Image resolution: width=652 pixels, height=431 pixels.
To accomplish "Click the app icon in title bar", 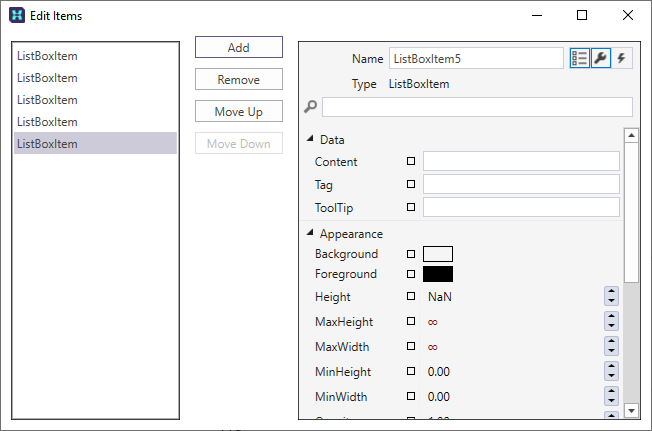I will [x=17, y=15].
